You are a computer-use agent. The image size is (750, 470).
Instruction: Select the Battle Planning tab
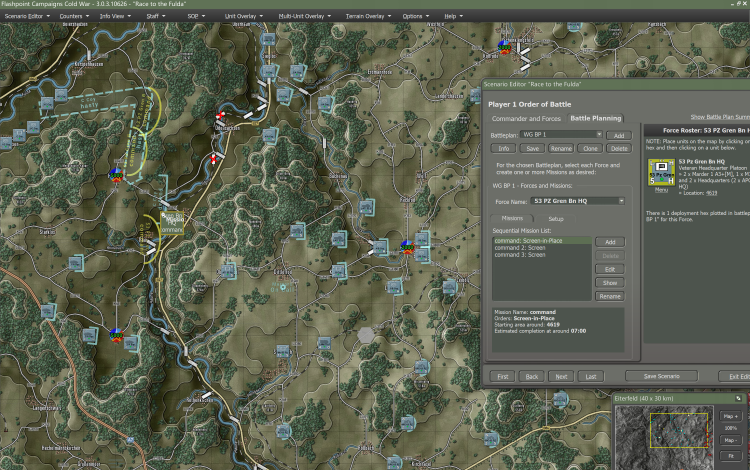tap(596, 118)
